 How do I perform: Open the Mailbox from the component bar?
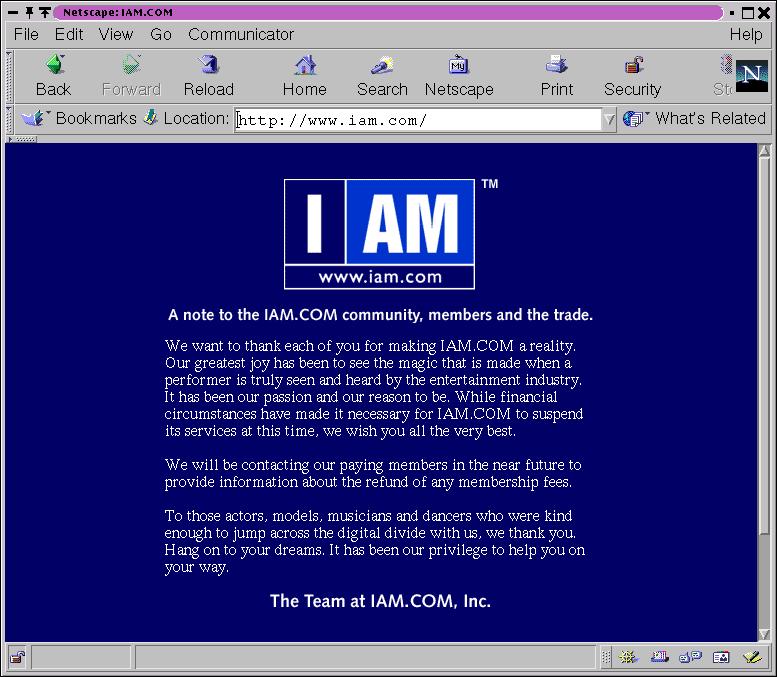coord(660,658)
